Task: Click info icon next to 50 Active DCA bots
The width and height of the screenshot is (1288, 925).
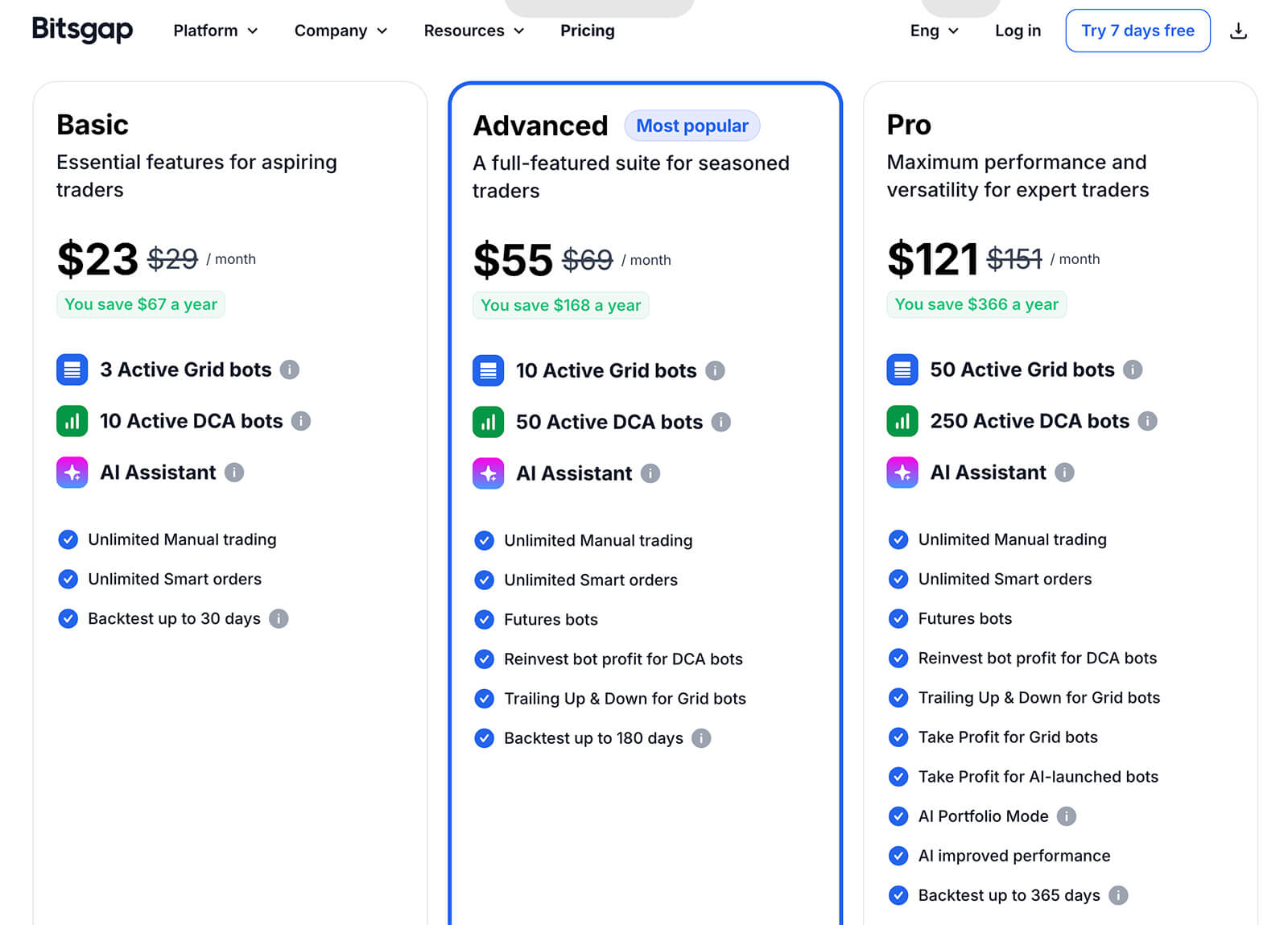Action: pos(720,422)
